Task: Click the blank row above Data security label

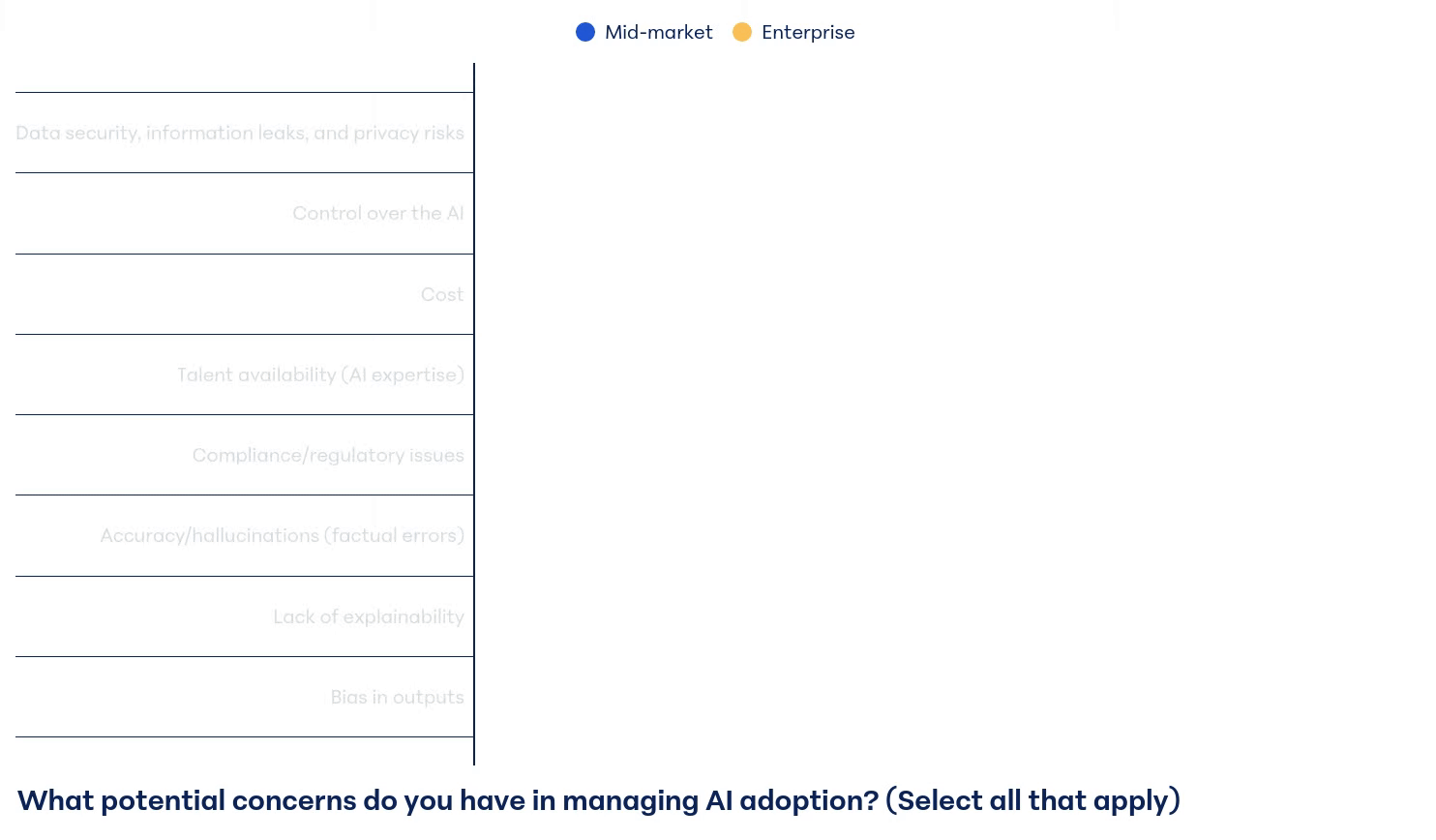Action: [x=244, y=77]
